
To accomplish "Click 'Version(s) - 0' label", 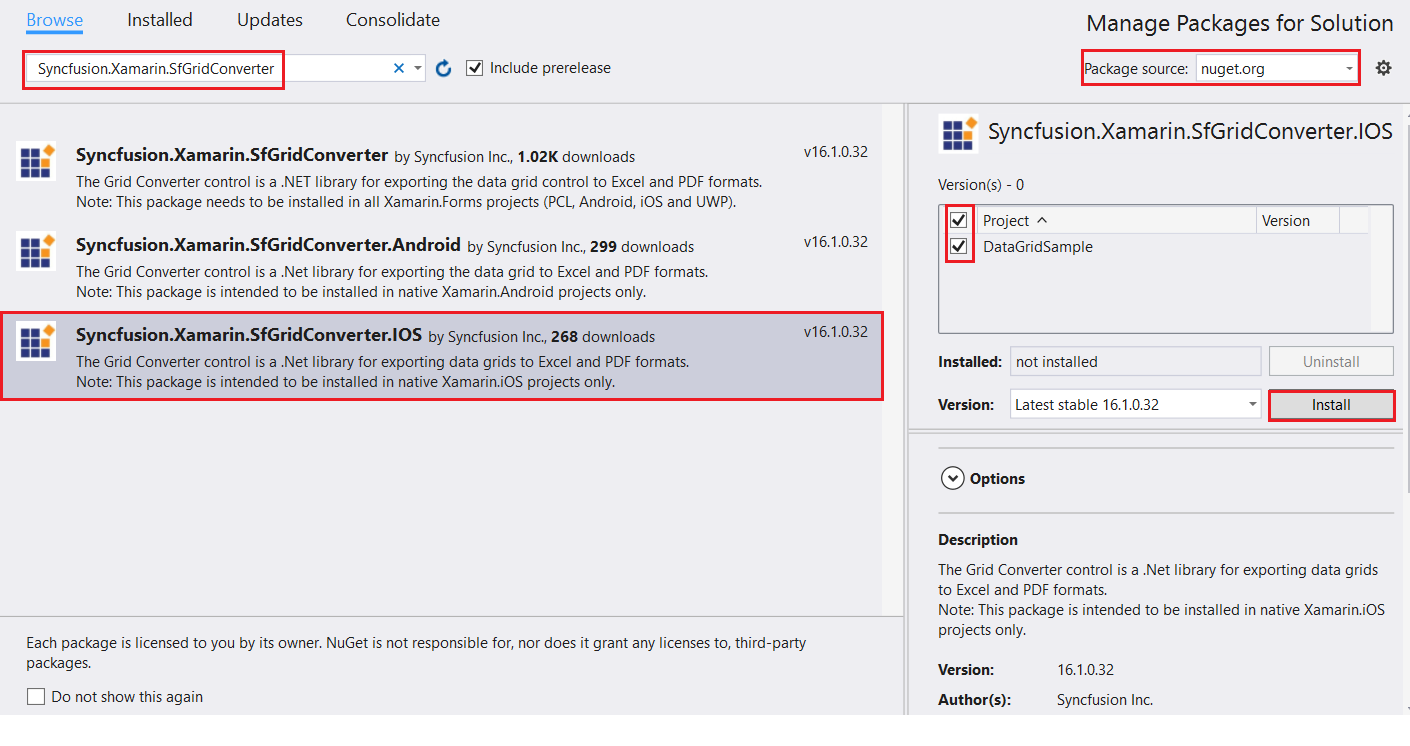I will pos(981,185).
